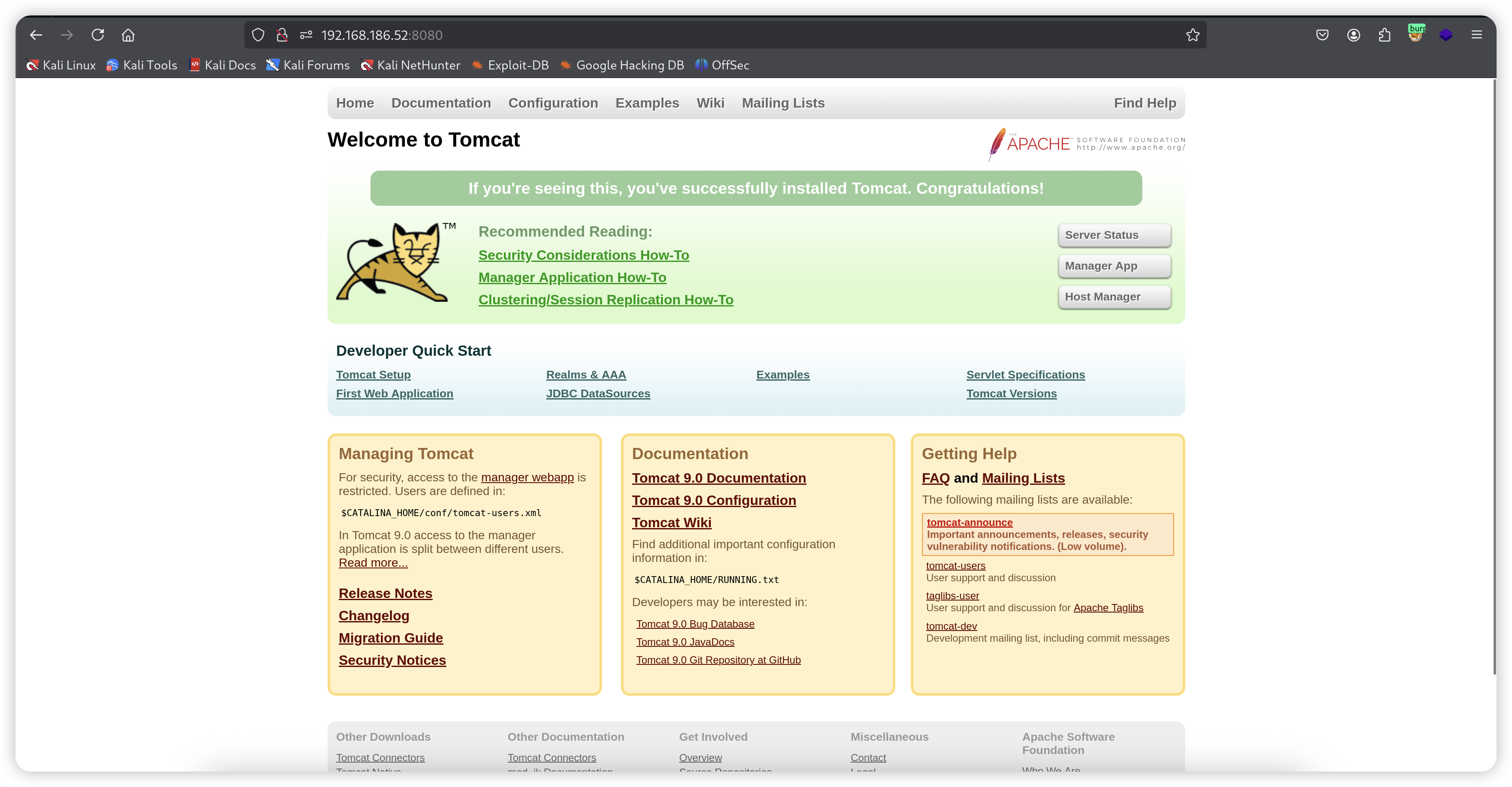Open the Manager App button
The width and height of the screenshot is (1512, 787).
pos(1114,267)
